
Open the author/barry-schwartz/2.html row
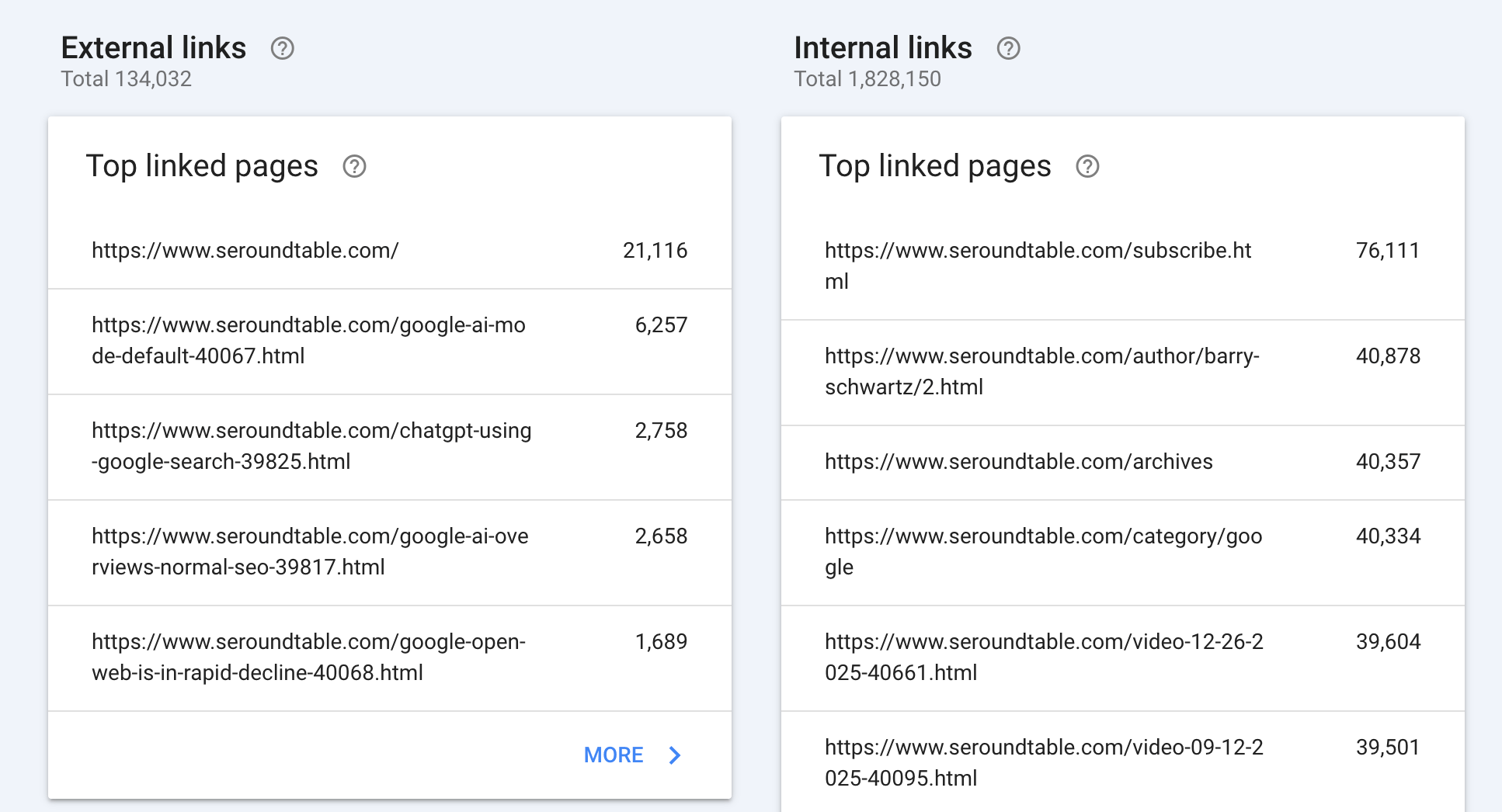pos(1041,372)
